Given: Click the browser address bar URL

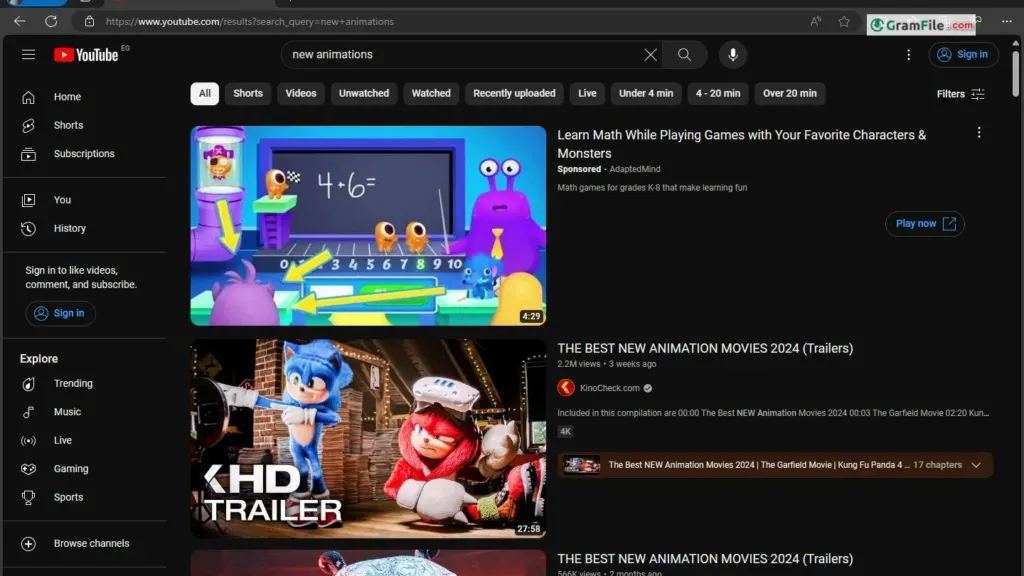Looking at the screenshot, I should (249, 22).
